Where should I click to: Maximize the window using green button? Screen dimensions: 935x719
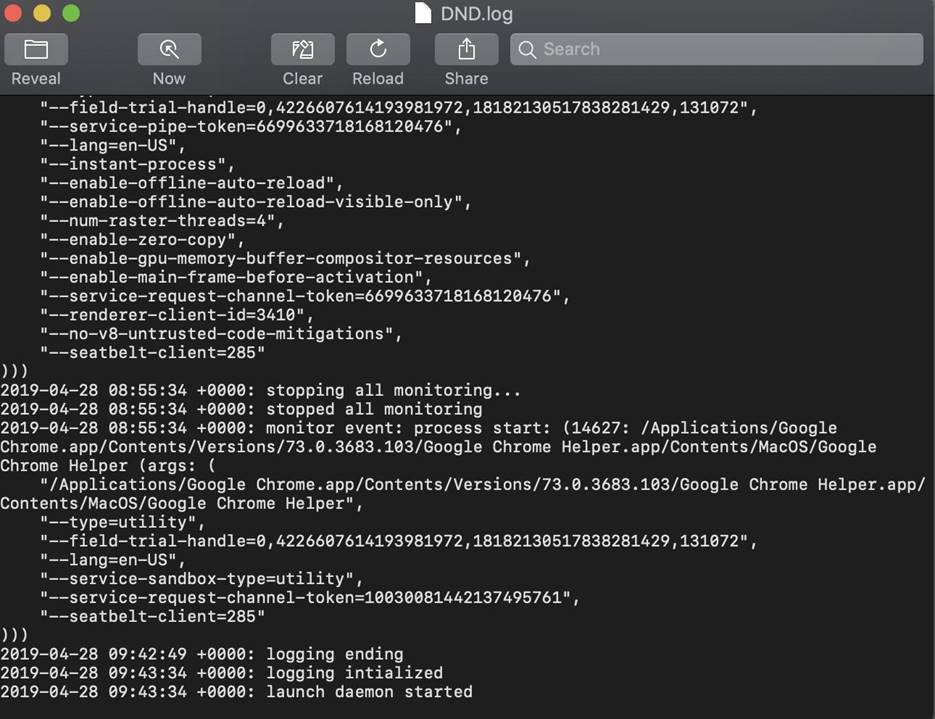71,13
